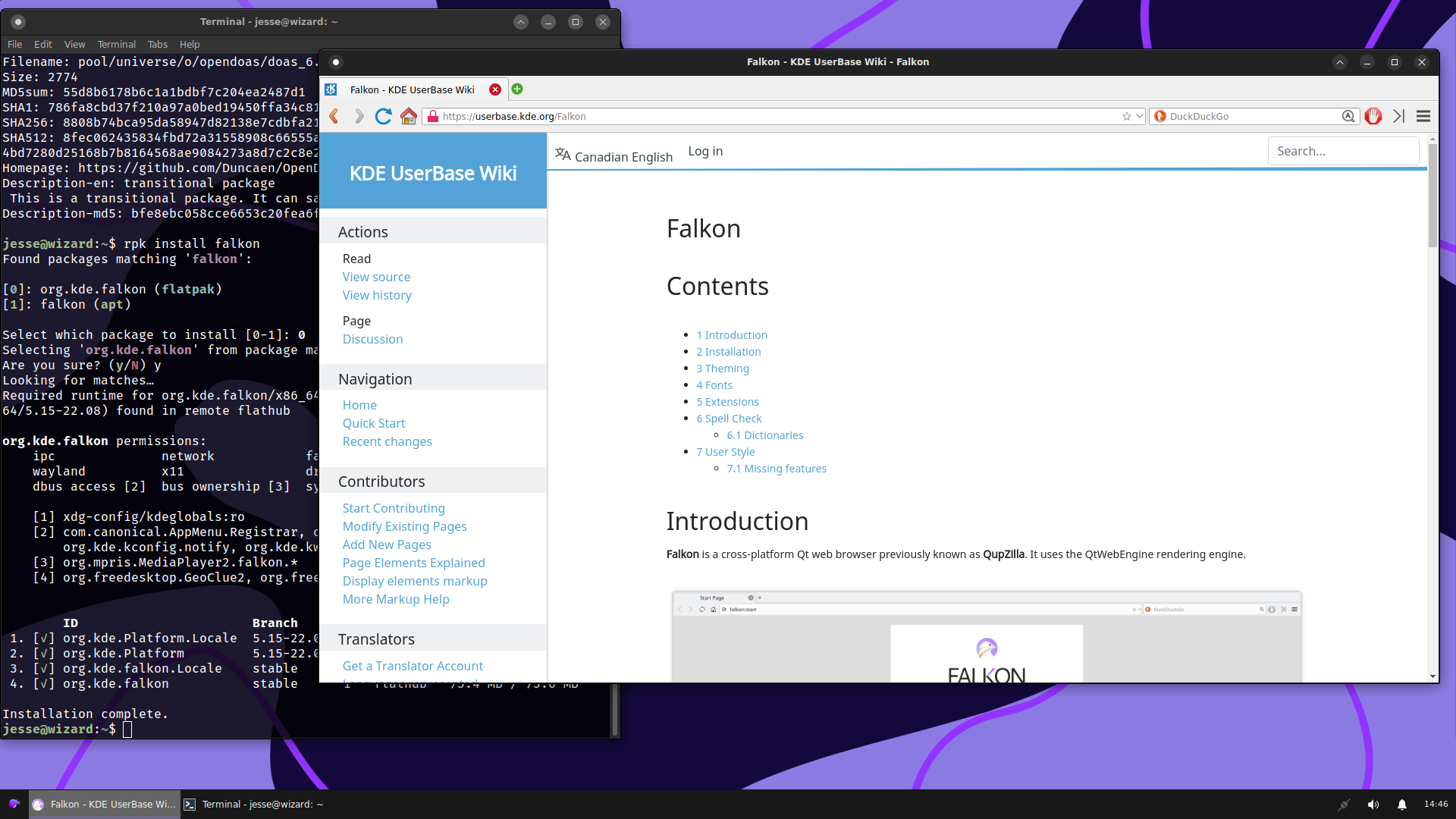Expand the address bar history dropdown
This screenshot has width=1456, height=819.
point(1140,116)
